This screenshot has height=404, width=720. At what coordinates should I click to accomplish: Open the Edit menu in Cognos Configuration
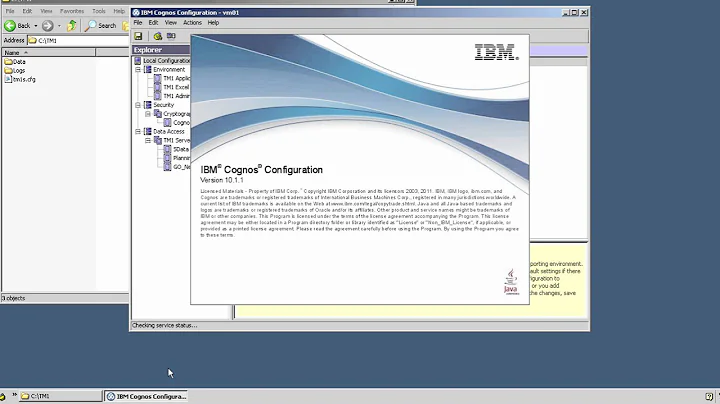pos(153,22)
